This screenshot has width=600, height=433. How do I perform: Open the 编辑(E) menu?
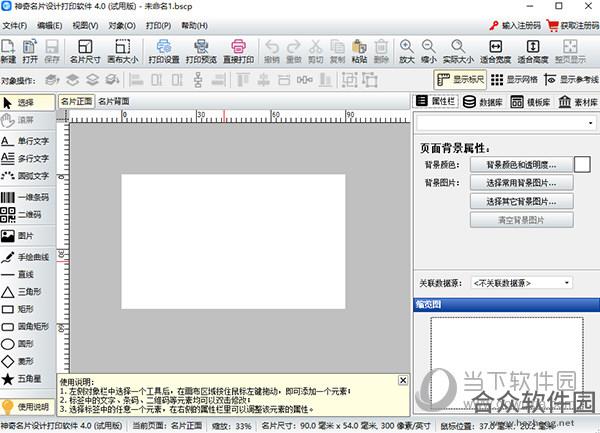tap(50, 26)
